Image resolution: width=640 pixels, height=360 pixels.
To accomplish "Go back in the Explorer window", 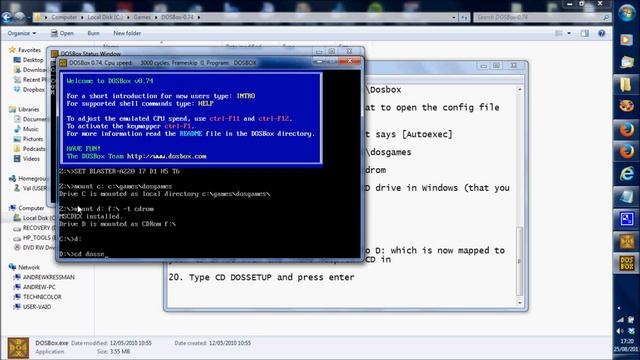I will click(x=7, y=17).
